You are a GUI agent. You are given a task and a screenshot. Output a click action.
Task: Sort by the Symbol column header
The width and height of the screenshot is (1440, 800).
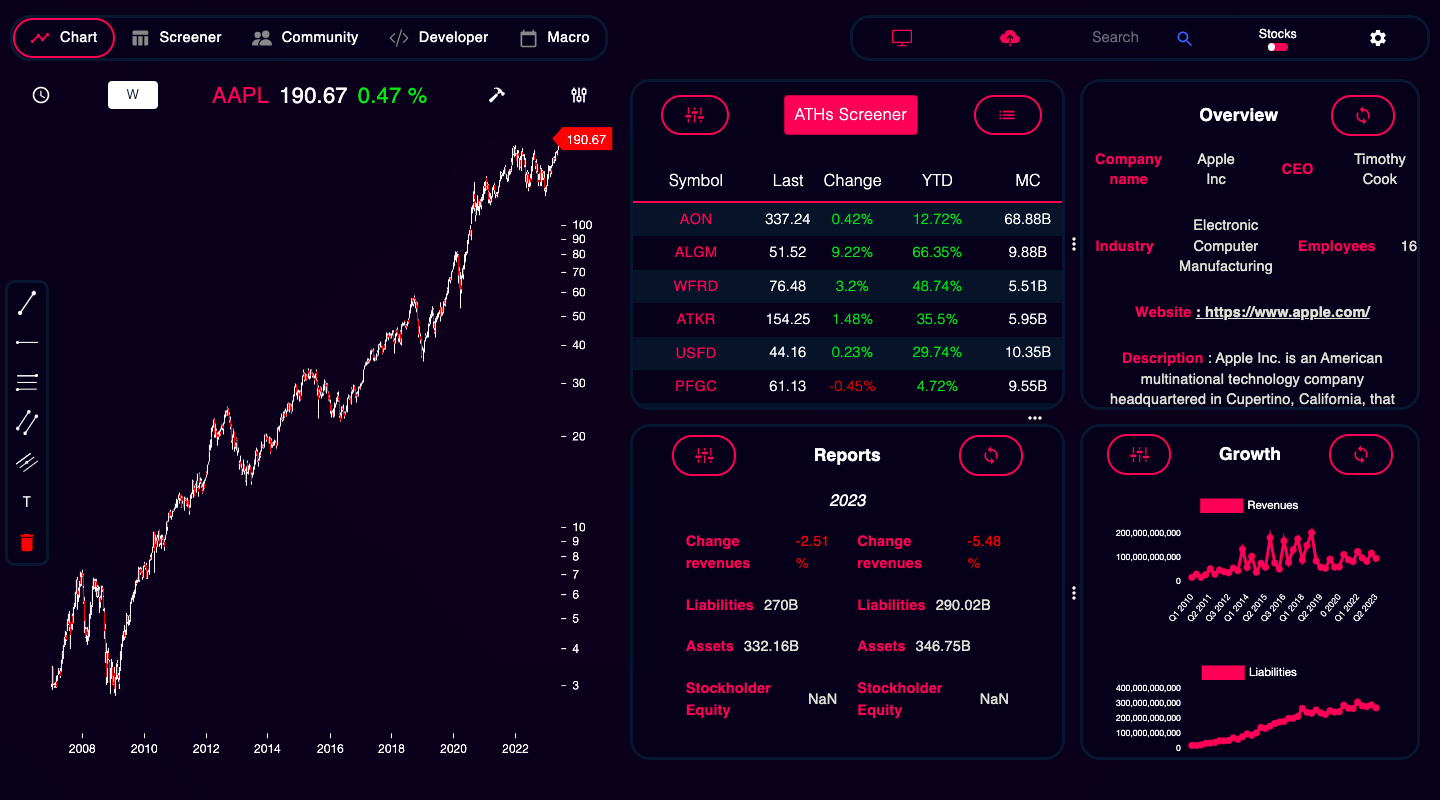click(x=696, y=181)
